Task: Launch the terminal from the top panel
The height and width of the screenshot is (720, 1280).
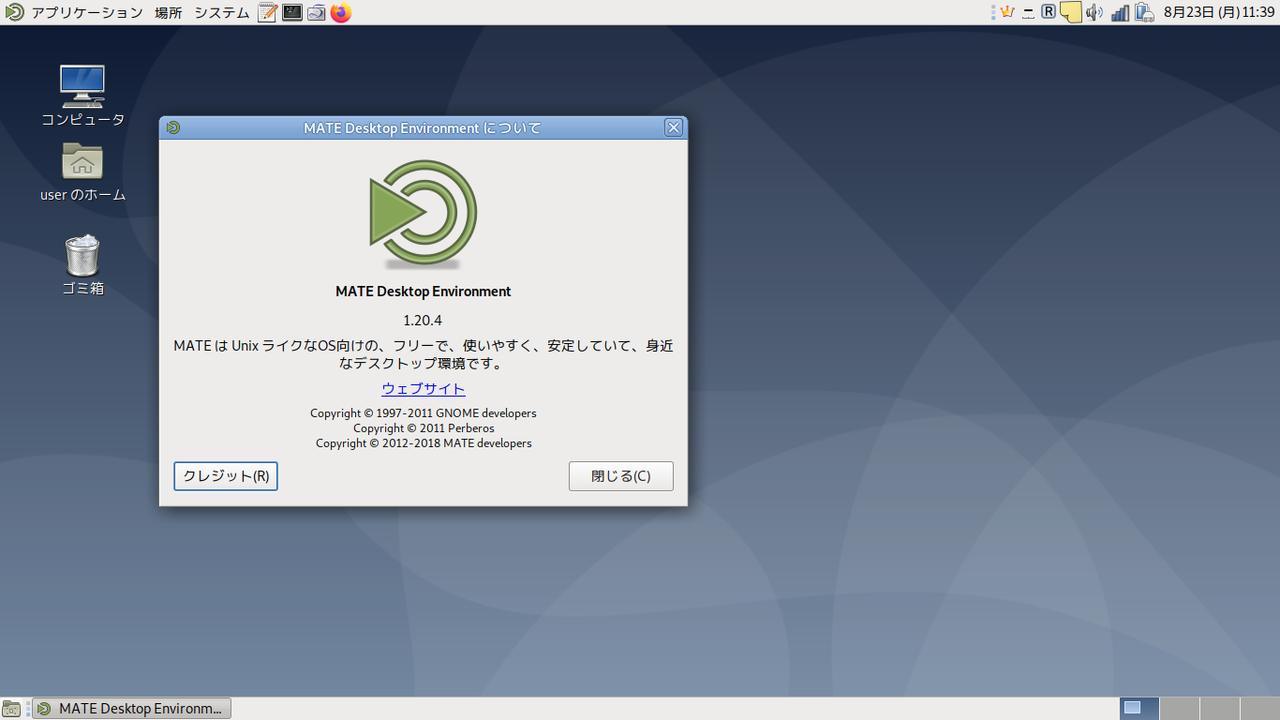Action: tap(292, 13)
